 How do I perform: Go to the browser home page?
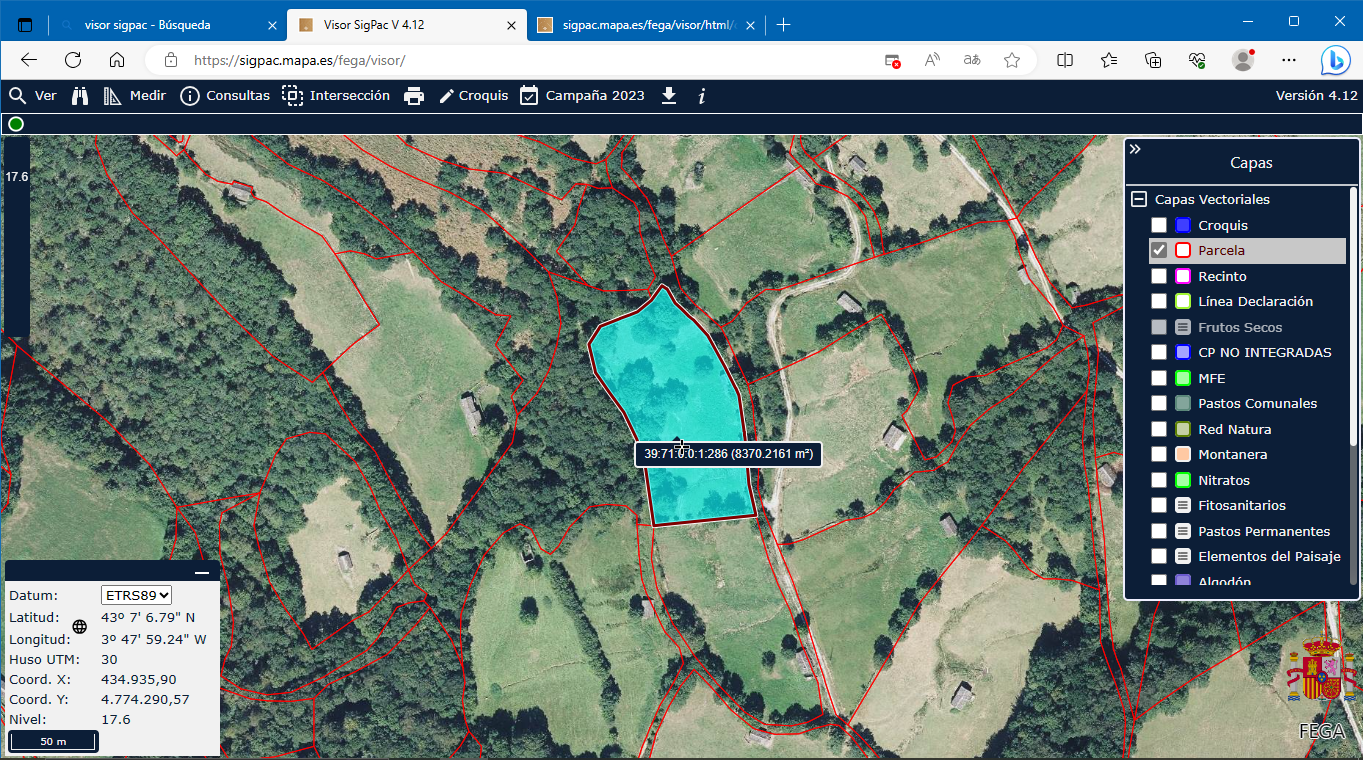(117, 60)
